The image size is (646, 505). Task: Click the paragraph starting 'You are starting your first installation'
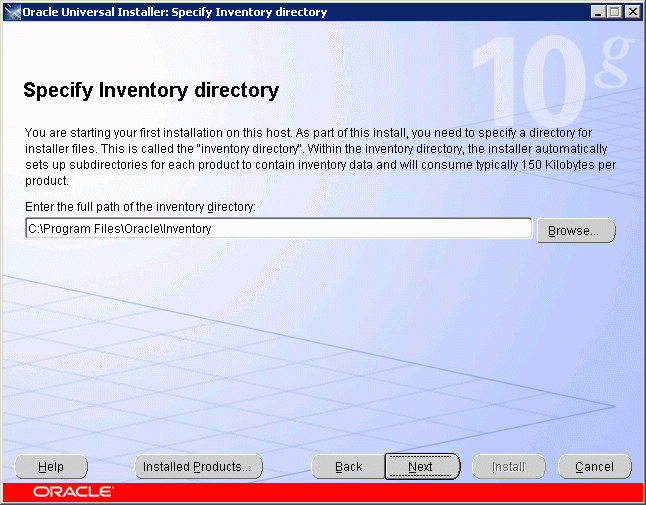(x=320, y=157)
